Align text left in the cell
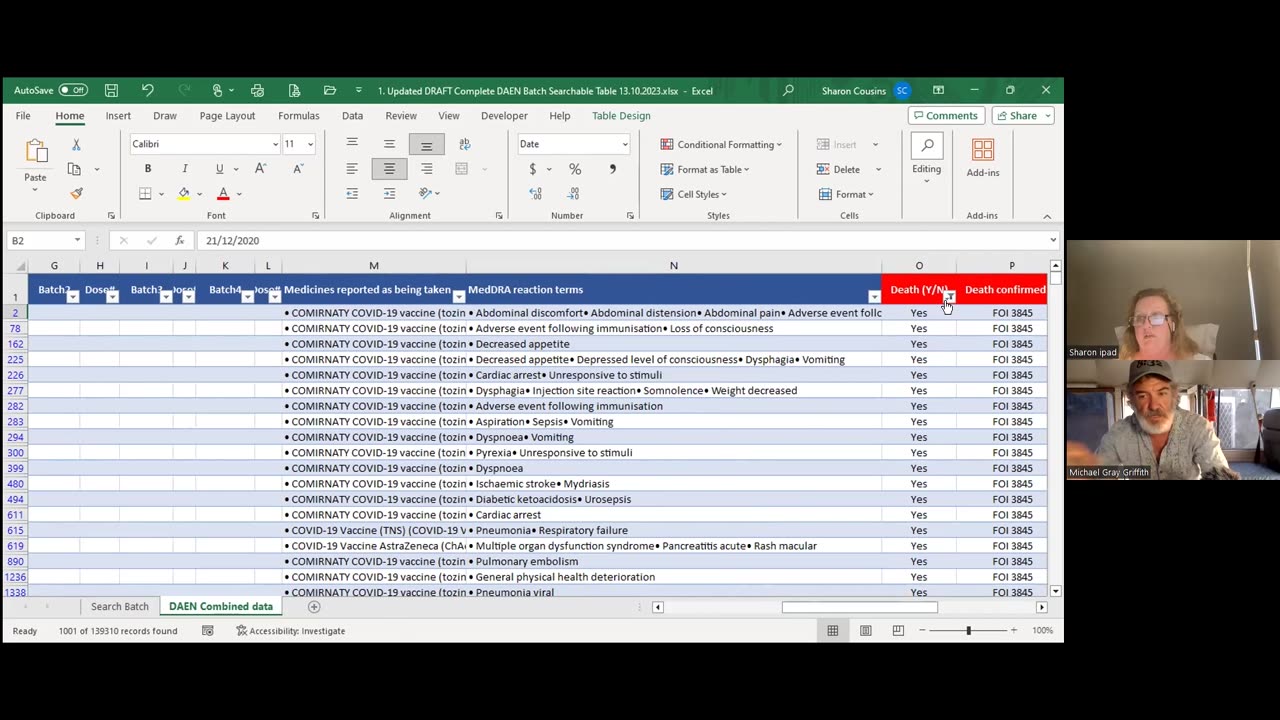Screen dimensions: 1280x720 coord(352,169)
